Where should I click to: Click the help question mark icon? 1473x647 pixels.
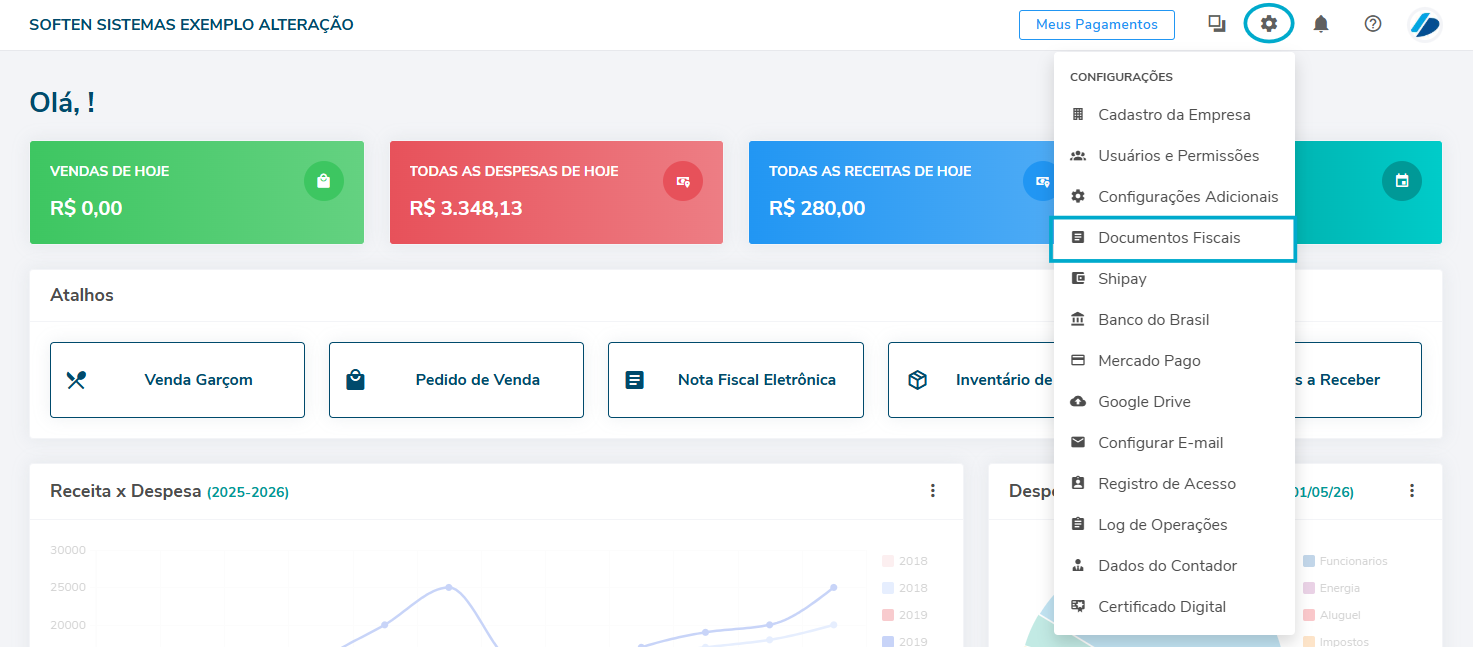click(1373, 24)
